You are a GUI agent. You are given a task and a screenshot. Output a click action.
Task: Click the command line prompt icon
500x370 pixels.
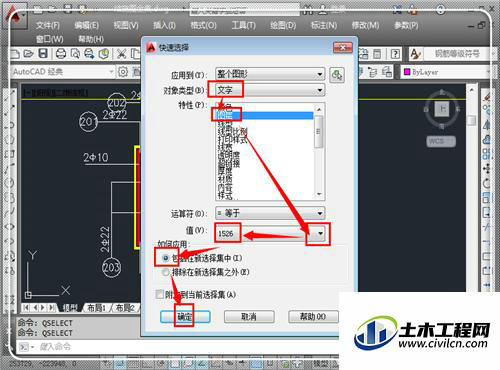point(24,347)
